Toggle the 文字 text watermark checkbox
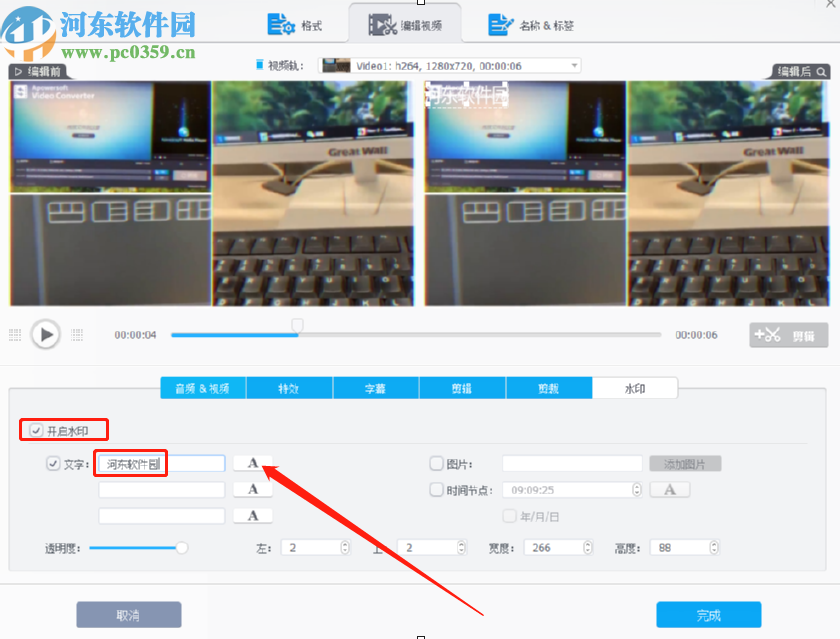 pyautogui.click(x=53, y=463)
